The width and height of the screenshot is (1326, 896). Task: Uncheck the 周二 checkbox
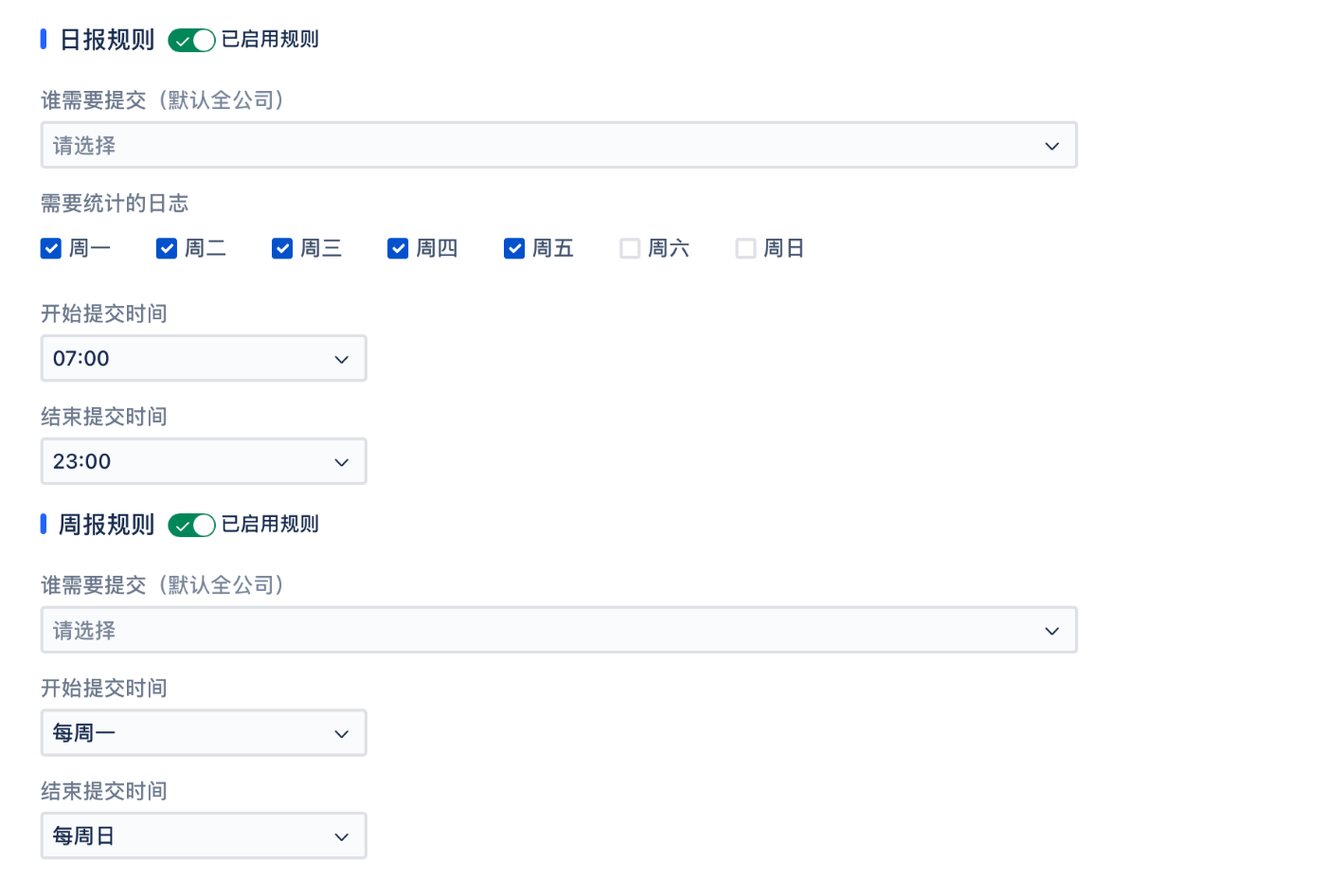167,248
